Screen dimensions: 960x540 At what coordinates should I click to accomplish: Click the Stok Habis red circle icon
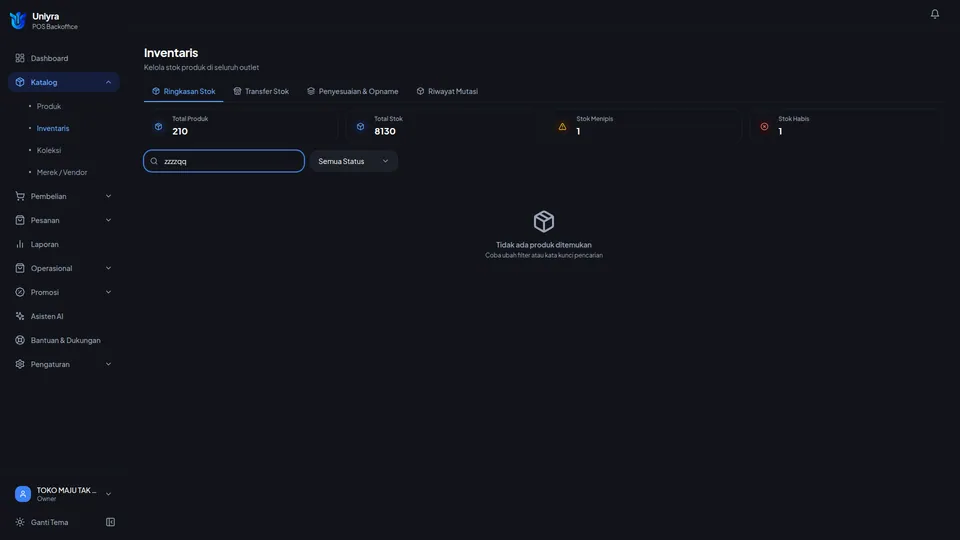(x=764, y=126)
